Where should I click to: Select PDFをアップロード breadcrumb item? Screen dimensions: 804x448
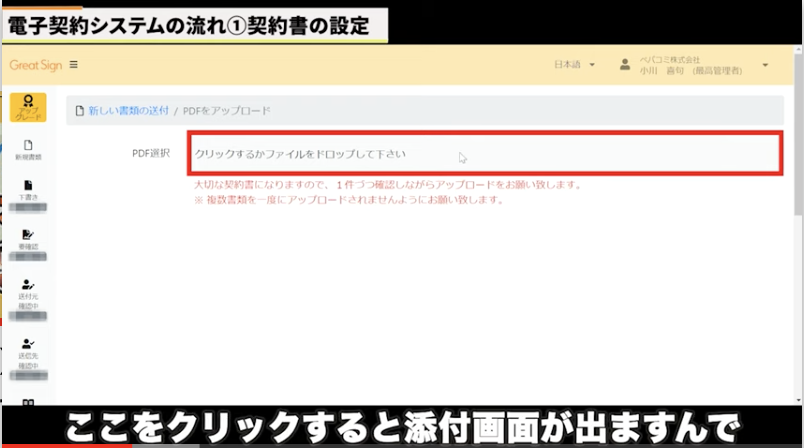[226, 110]
